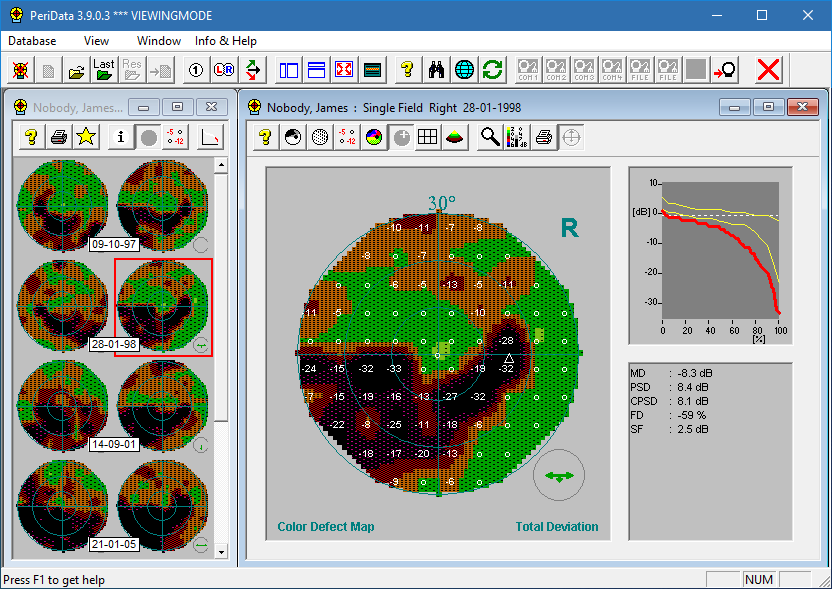Click the blue globe icon
The height and width of the screenshot is (589, 832).
pyautogui.click(x=465, y=70)
